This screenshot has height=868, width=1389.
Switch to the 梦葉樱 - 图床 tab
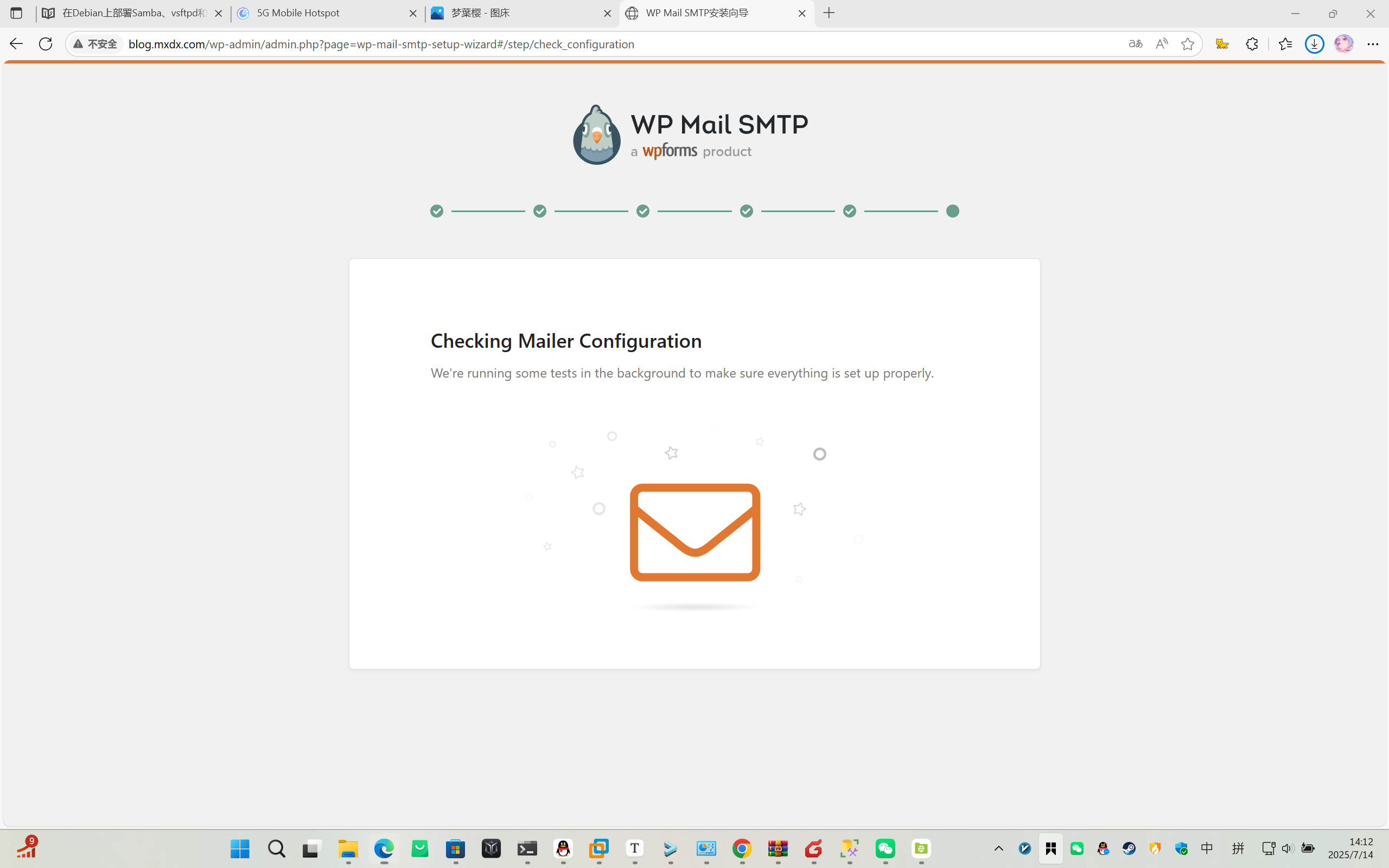pyautogui.click(x=522, y=13)
